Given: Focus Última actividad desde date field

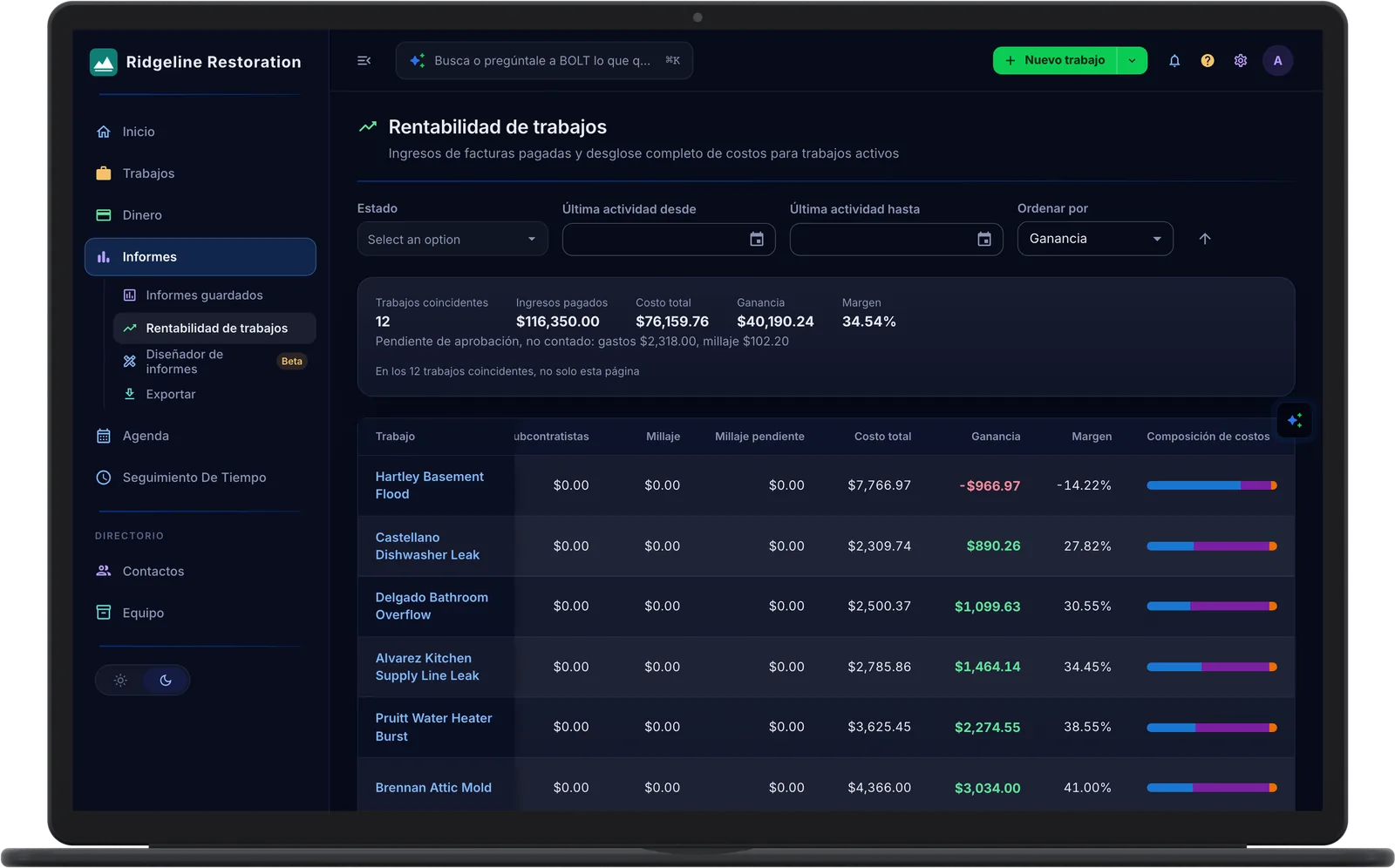Looking at the screenshot, I should [669, 240].
